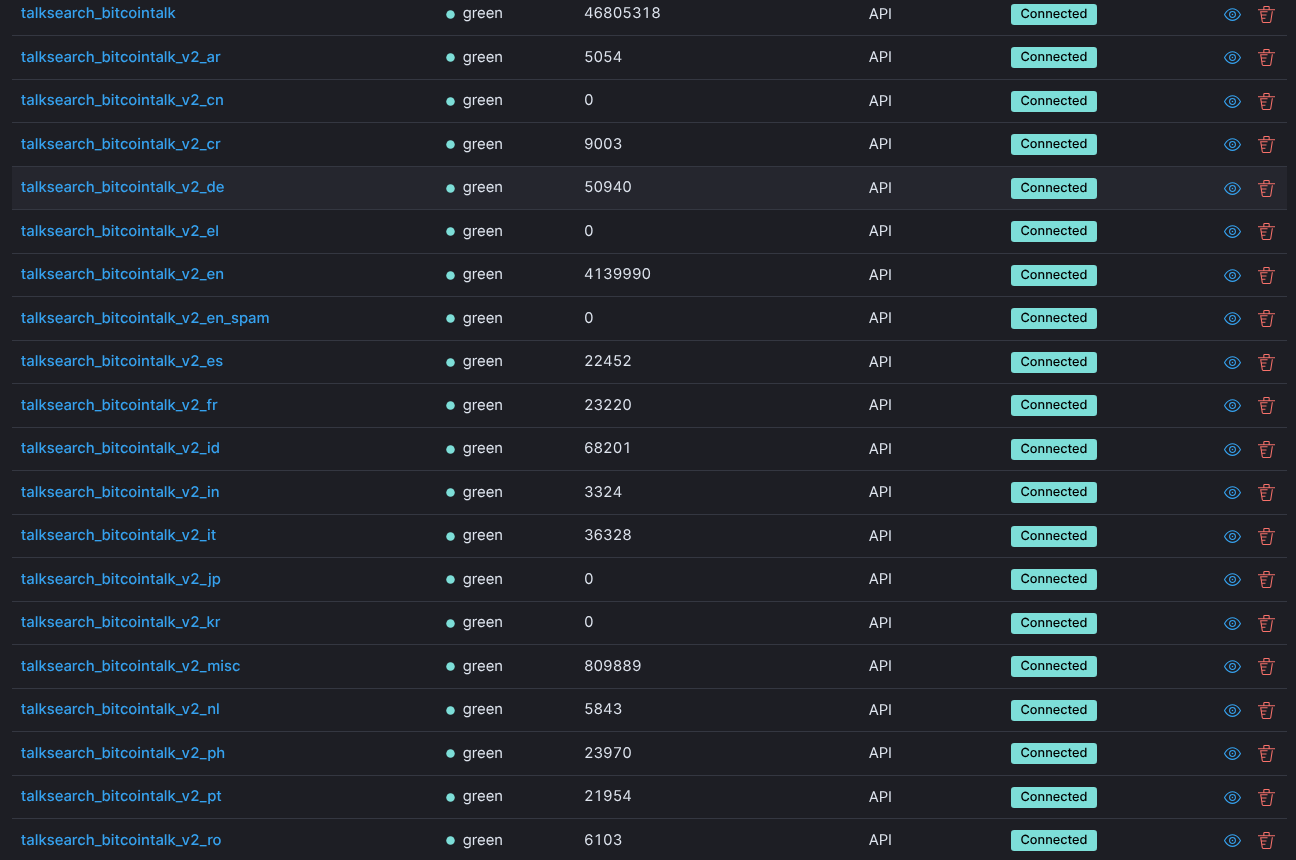The image size is (1296, 860).
Task: Delete talksearch_bitcointalk_v2_it index
Action: (1266, 536)
